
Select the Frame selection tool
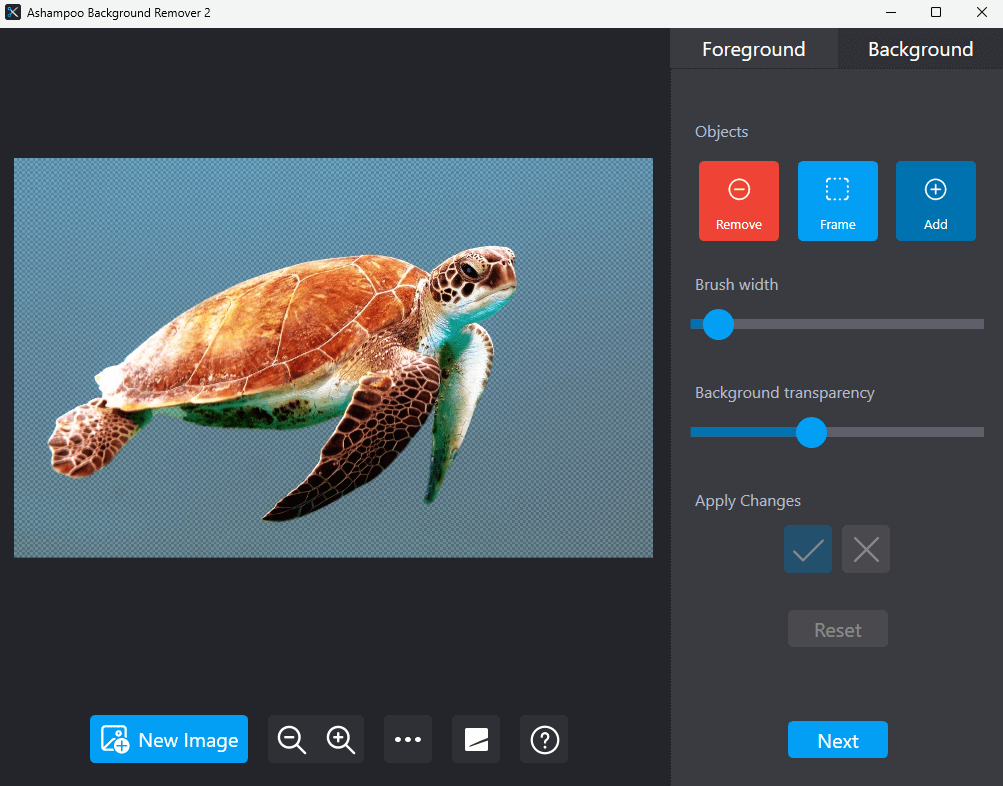click(837, 201)
